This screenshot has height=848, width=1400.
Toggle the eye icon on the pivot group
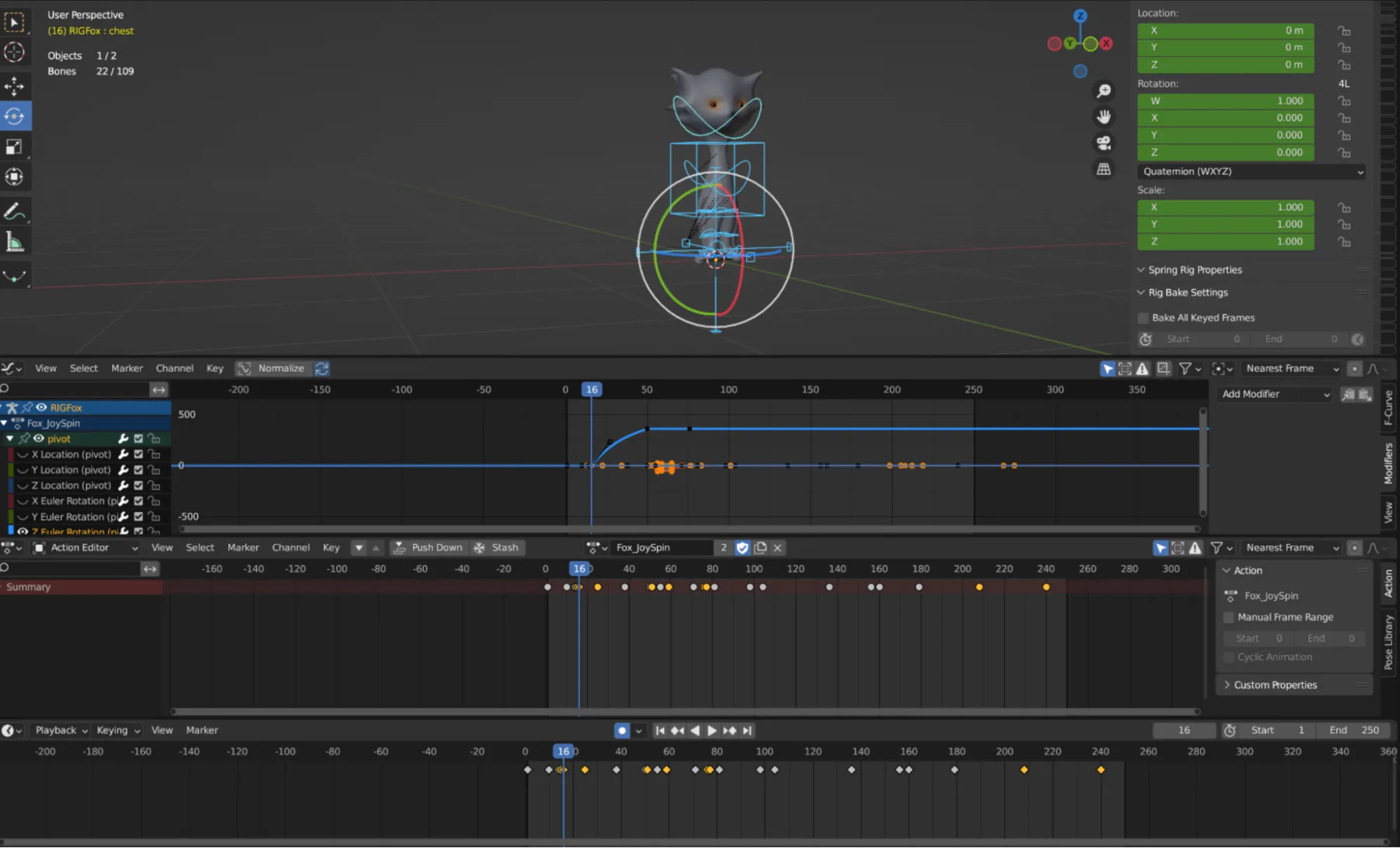(x=39, y=439)
